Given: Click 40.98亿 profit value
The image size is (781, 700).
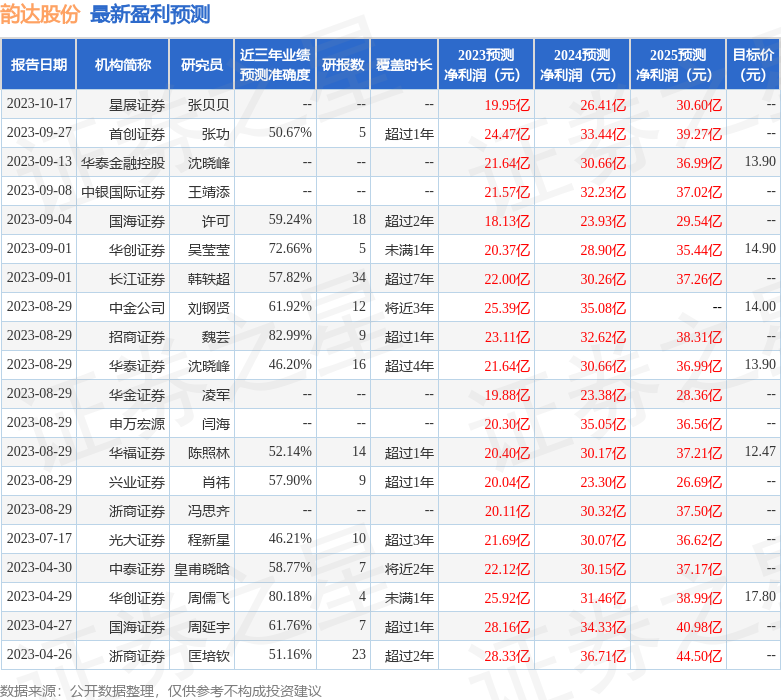Looking at the screenshot, I should point(699,627).
